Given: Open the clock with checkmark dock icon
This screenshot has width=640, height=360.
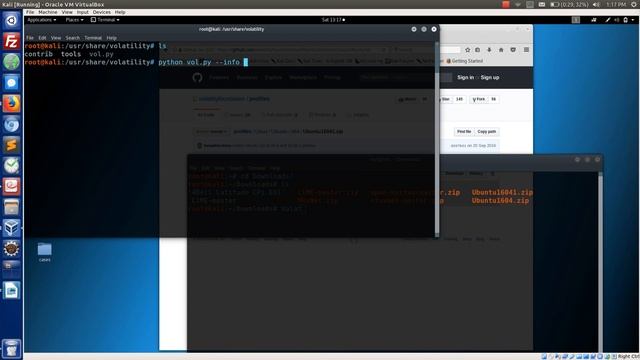Looking at the screenshot, I should [11, 166].
